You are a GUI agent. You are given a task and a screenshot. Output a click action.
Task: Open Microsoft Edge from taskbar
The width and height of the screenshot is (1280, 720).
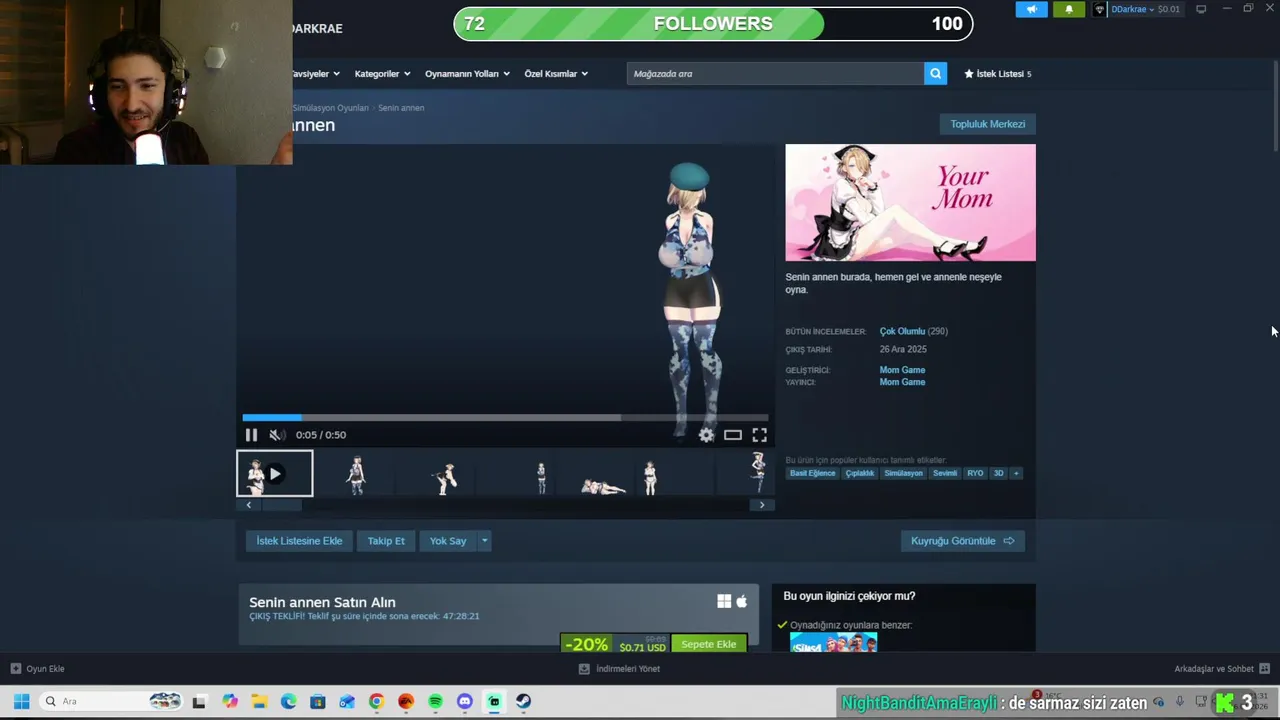point(288,702)
